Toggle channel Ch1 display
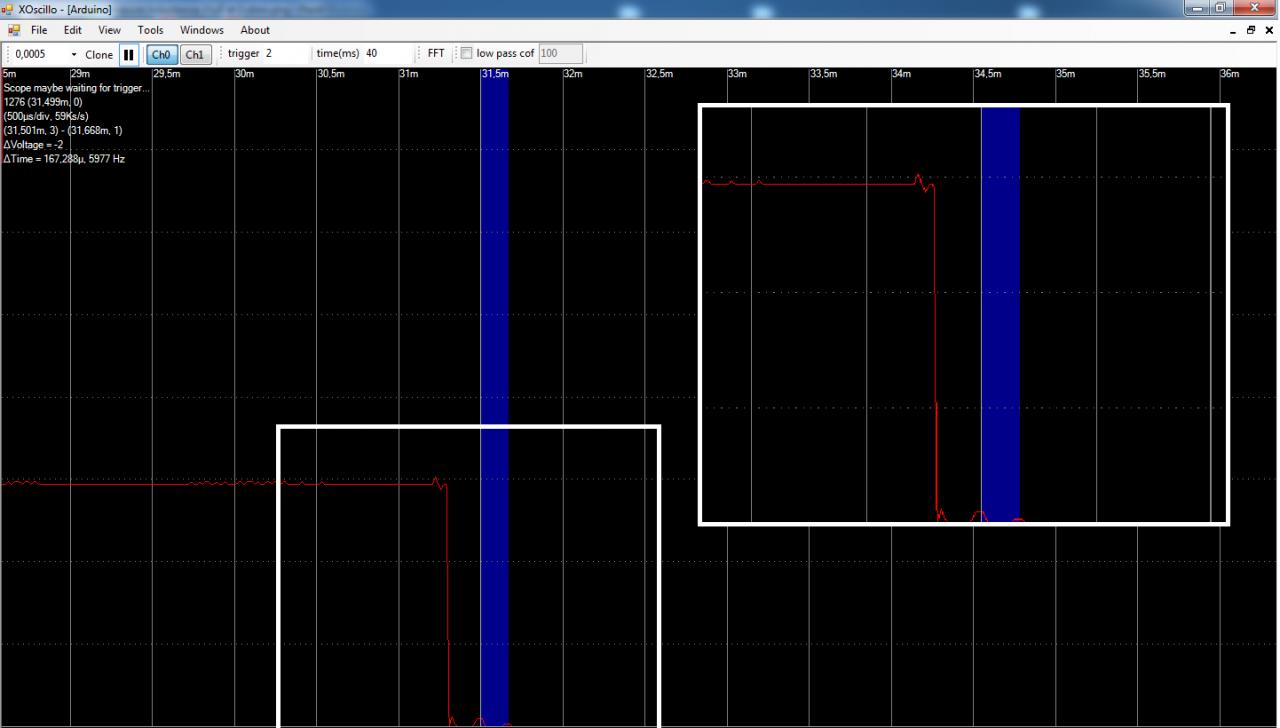Image resolution: width=1280 pixels, height=728 pixels. click(x=195, y=54)
